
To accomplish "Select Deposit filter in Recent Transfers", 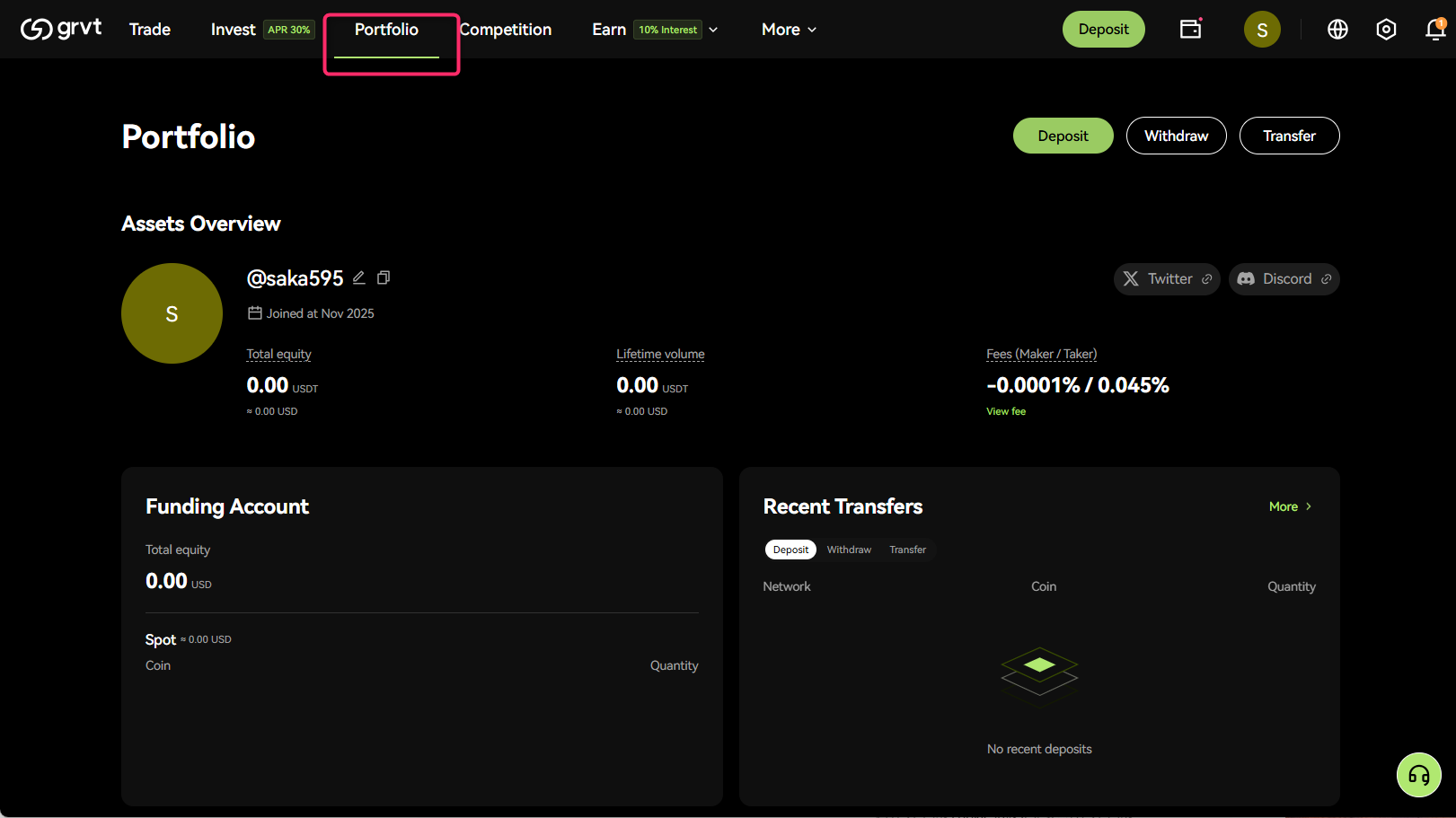I will click(790, 550).
